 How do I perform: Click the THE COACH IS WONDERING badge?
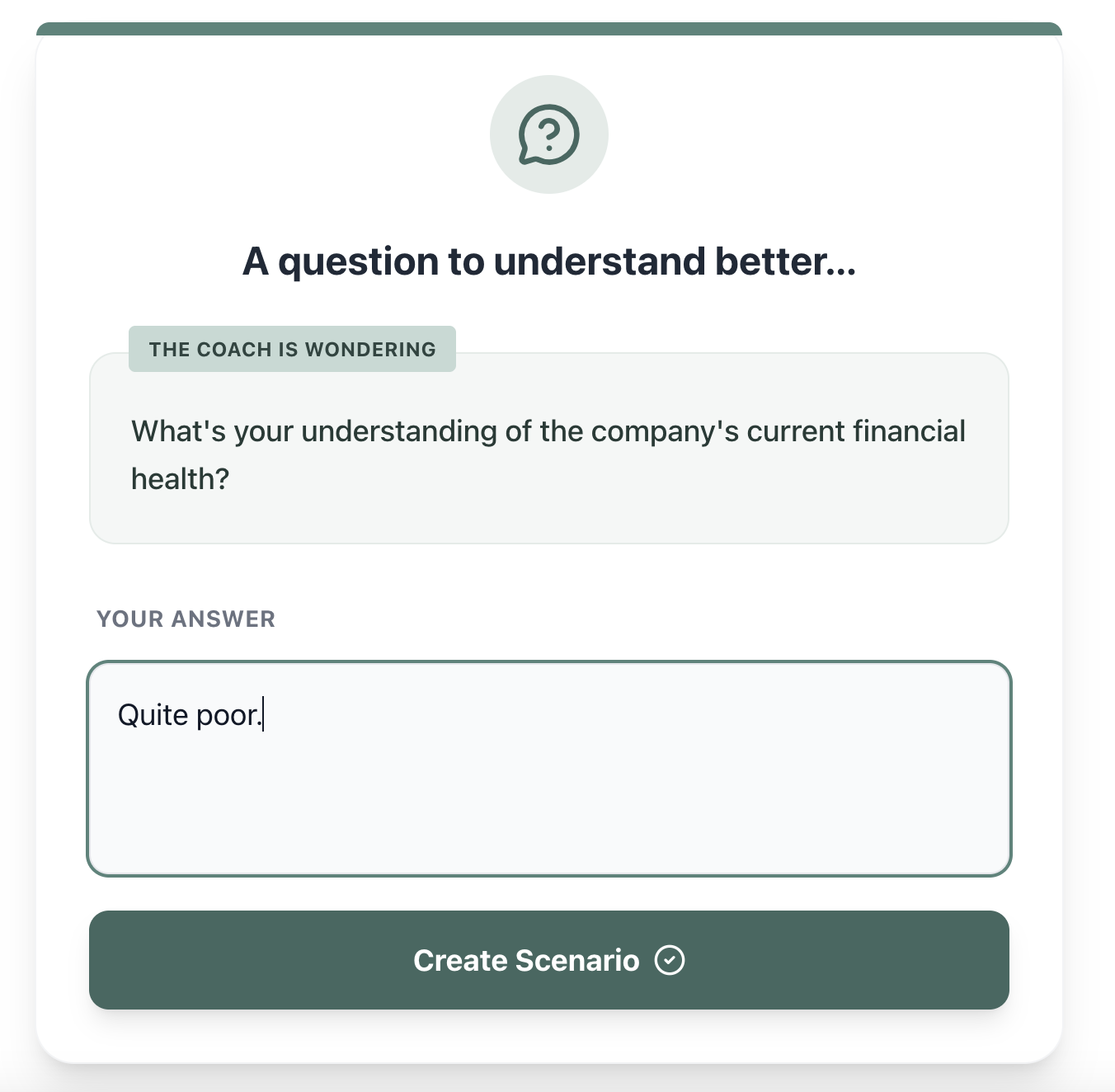(292, 349)
